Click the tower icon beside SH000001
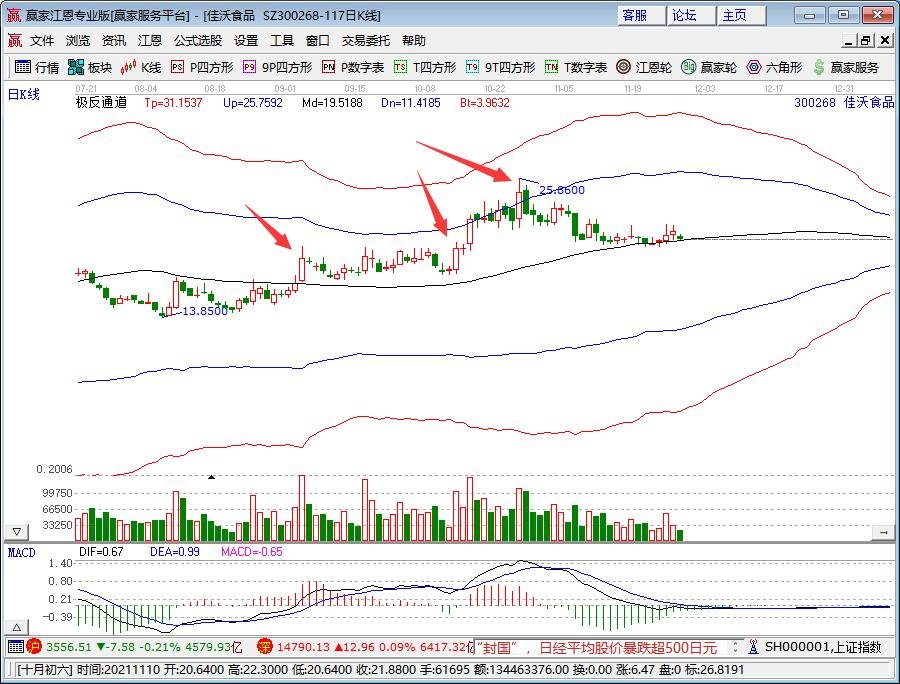The height and width of the screenshot is (684, 900). click(754, 647)
